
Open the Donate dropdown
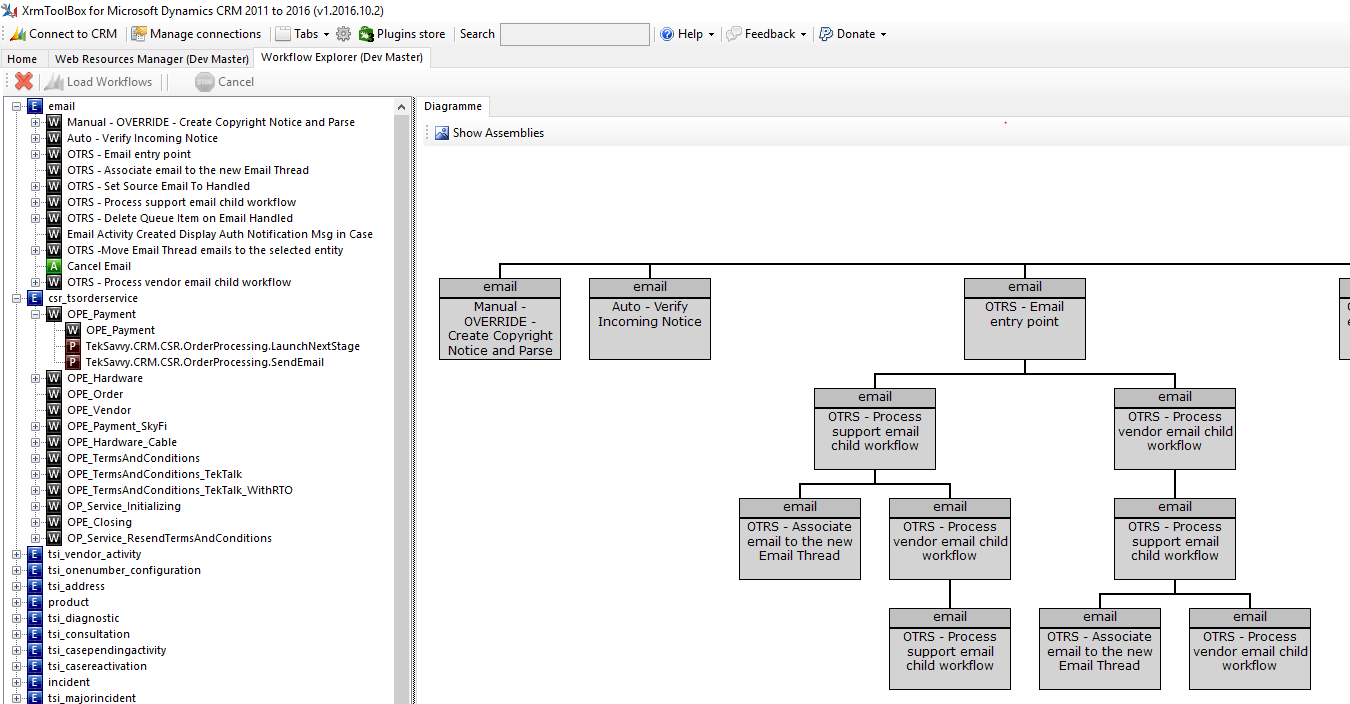(852, 34)
